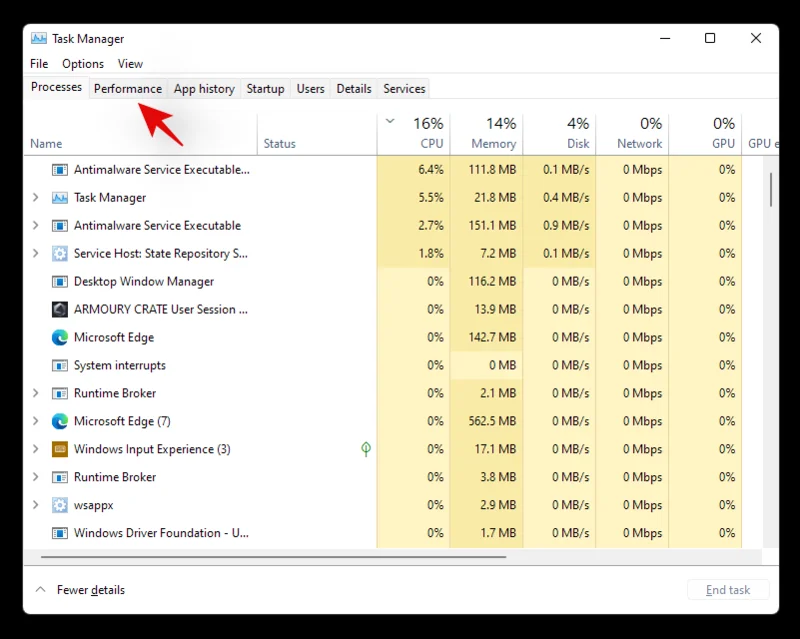The image size is (800, 639).
Task: Select the Microsoft Edge process icon
Action: click(x=58, y=337)
